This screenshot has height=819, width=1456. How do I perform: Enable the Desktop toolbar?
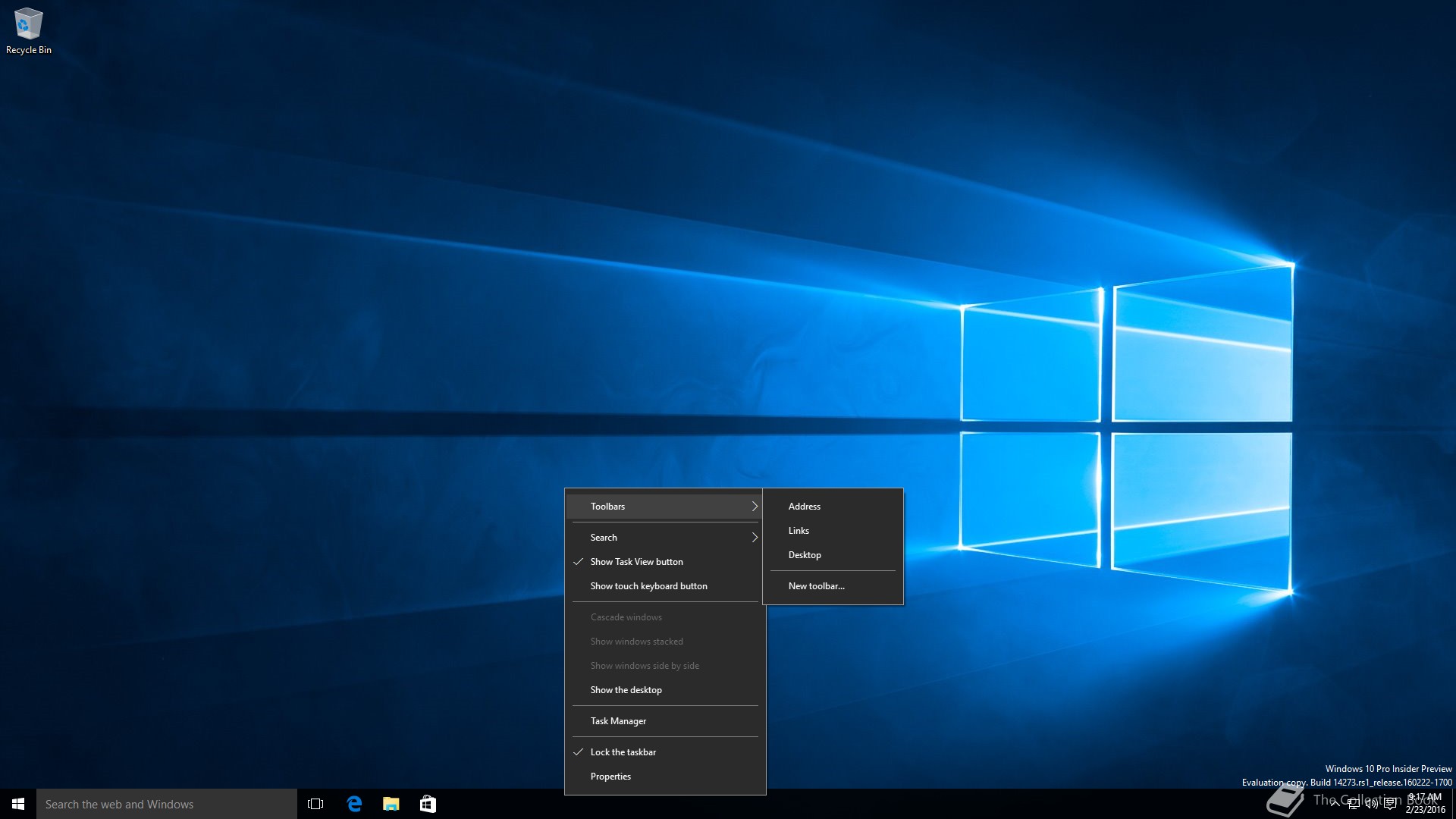(833, 555)
